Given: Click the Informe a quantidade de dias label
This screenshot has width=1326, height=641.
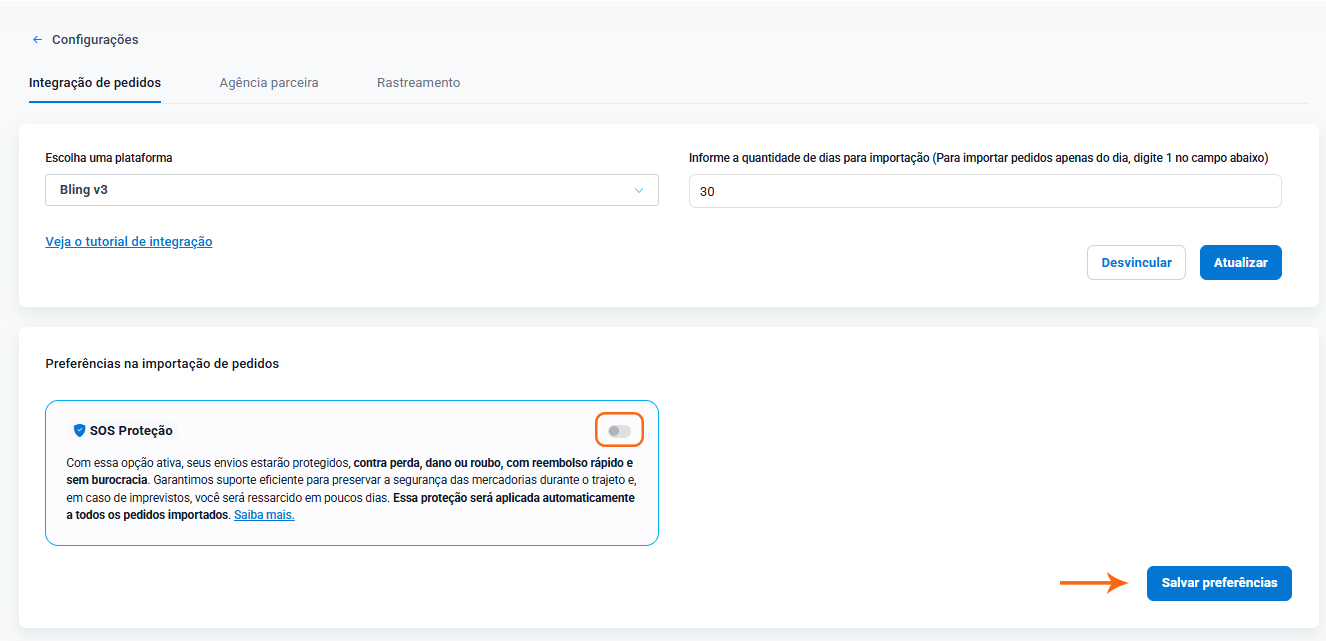Looking at the screenshot, I should 978,158.
